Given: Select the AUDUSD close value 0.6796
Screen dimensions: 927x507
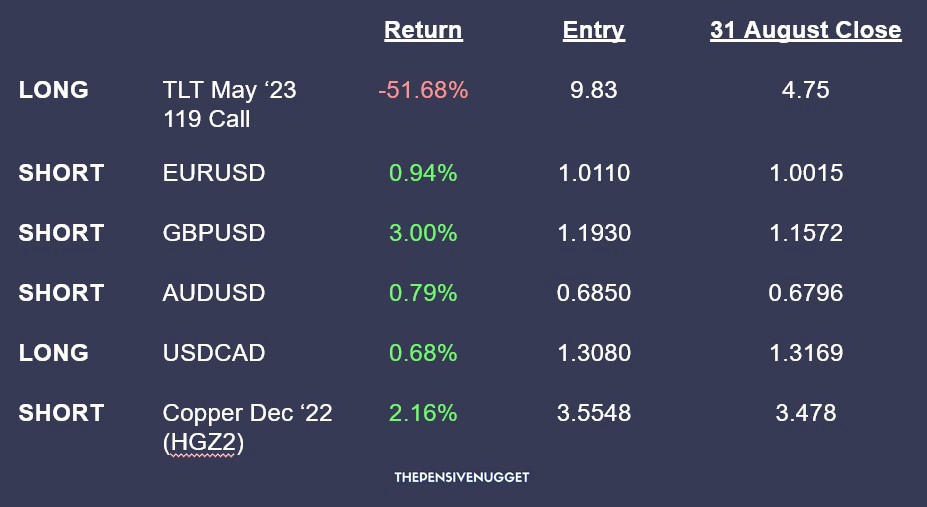Looking at the screenshot, I should [806, 293].
